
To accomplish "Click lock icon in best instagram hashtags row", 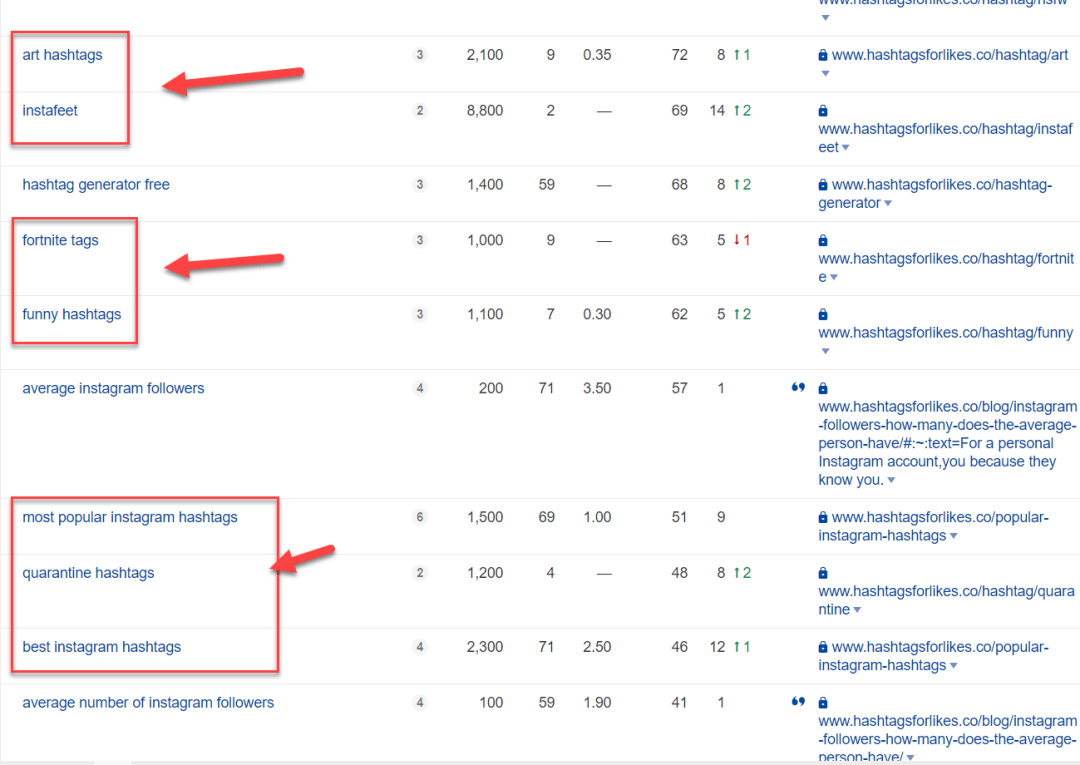I will coord(822,647).
